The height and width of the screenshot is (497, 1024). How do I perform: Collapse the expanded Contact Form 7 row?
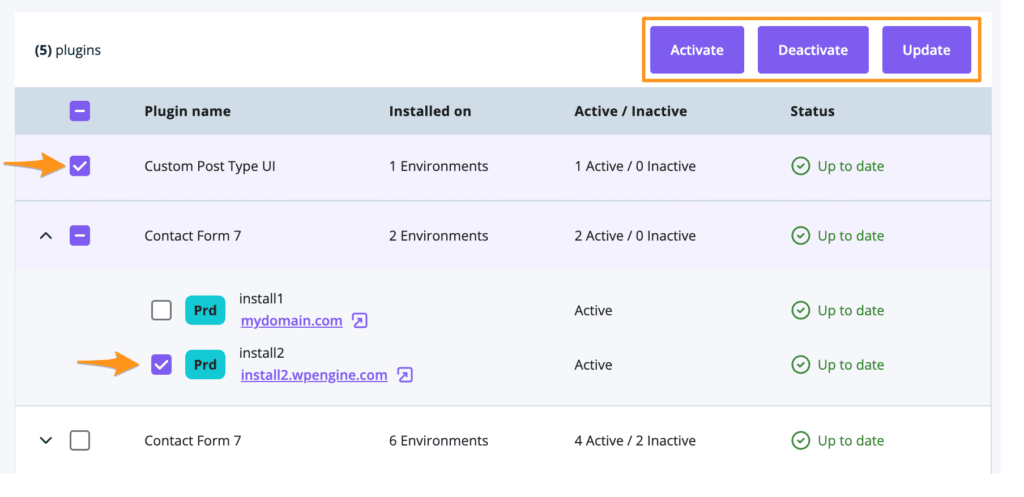45,236
